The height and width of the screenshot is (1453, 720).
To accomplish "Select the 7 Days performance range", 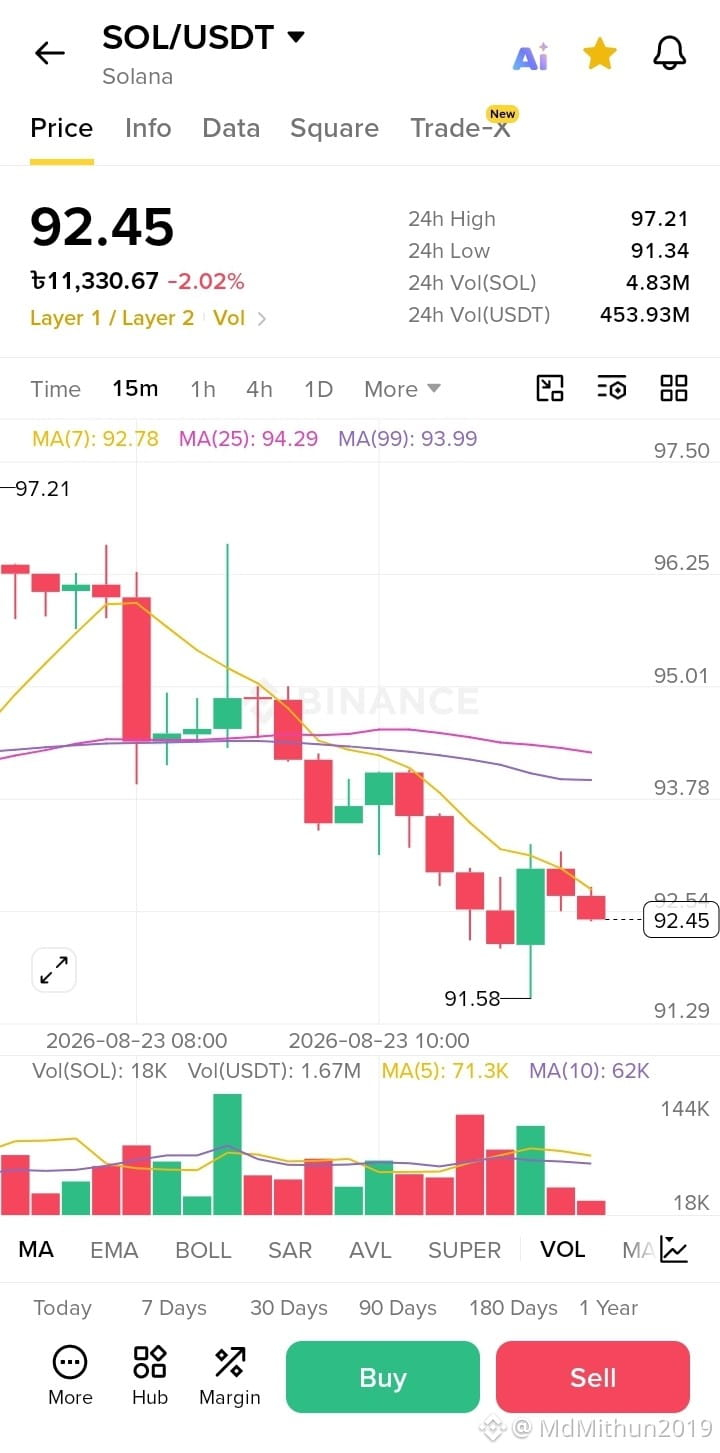I will coord(174,1308).
